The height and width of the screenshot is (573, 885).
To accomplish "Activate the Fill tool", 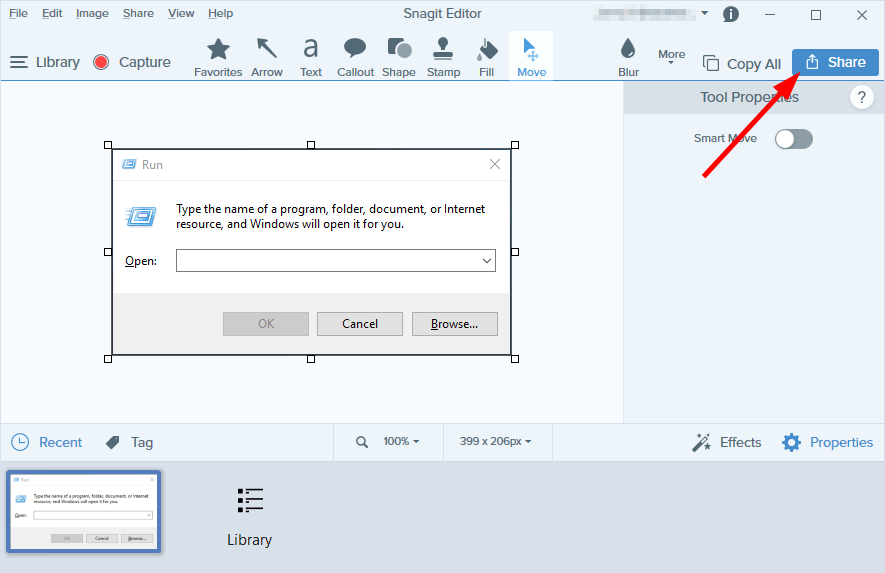I will pyautogui.click(x=487, y=57).
